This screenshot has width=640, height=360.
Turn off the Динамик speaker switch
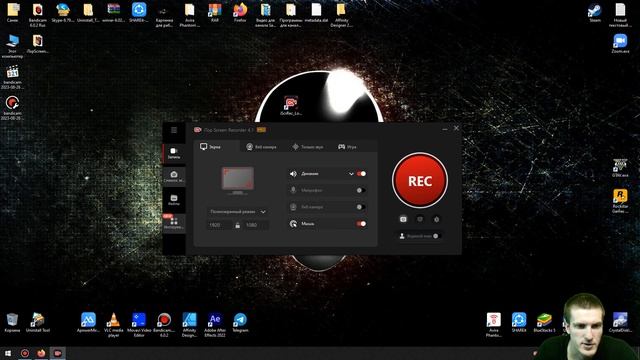coord(361,174)
